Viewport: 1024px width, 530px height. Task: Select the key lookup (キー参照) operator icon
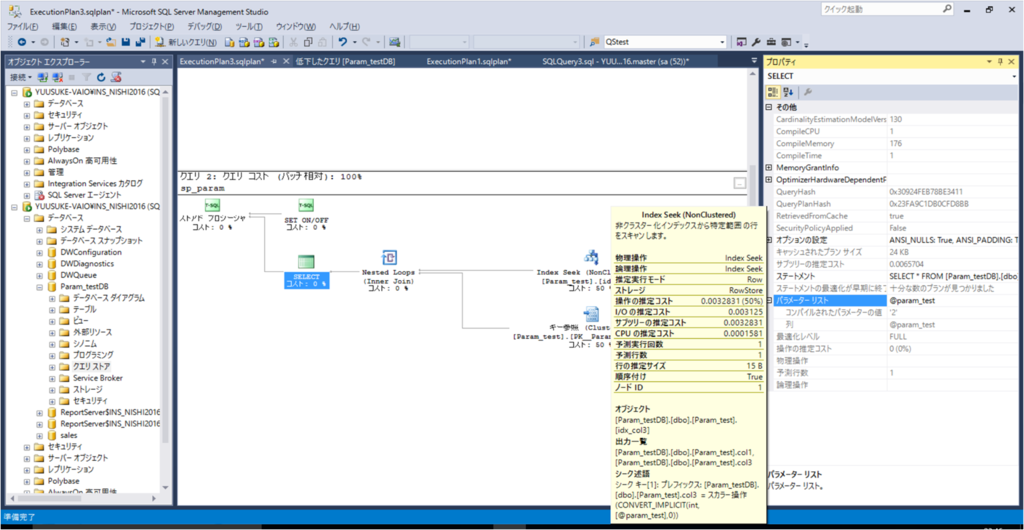pos(591,314)
